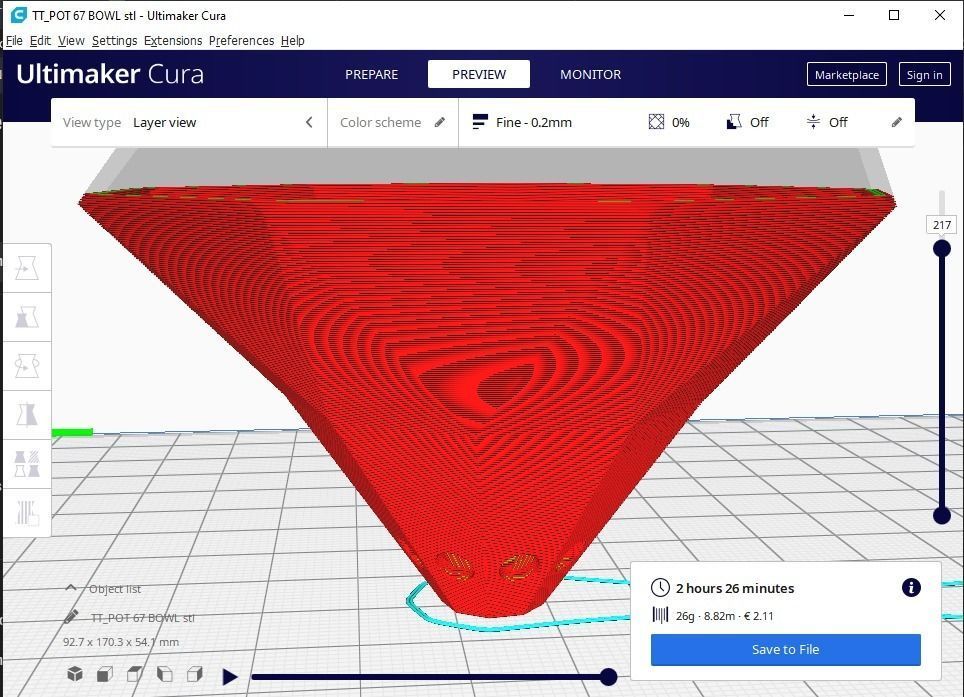Click the layer number 217 field
Image resolution: width=964 pixels, height=697 pixels.
(941, 225)
